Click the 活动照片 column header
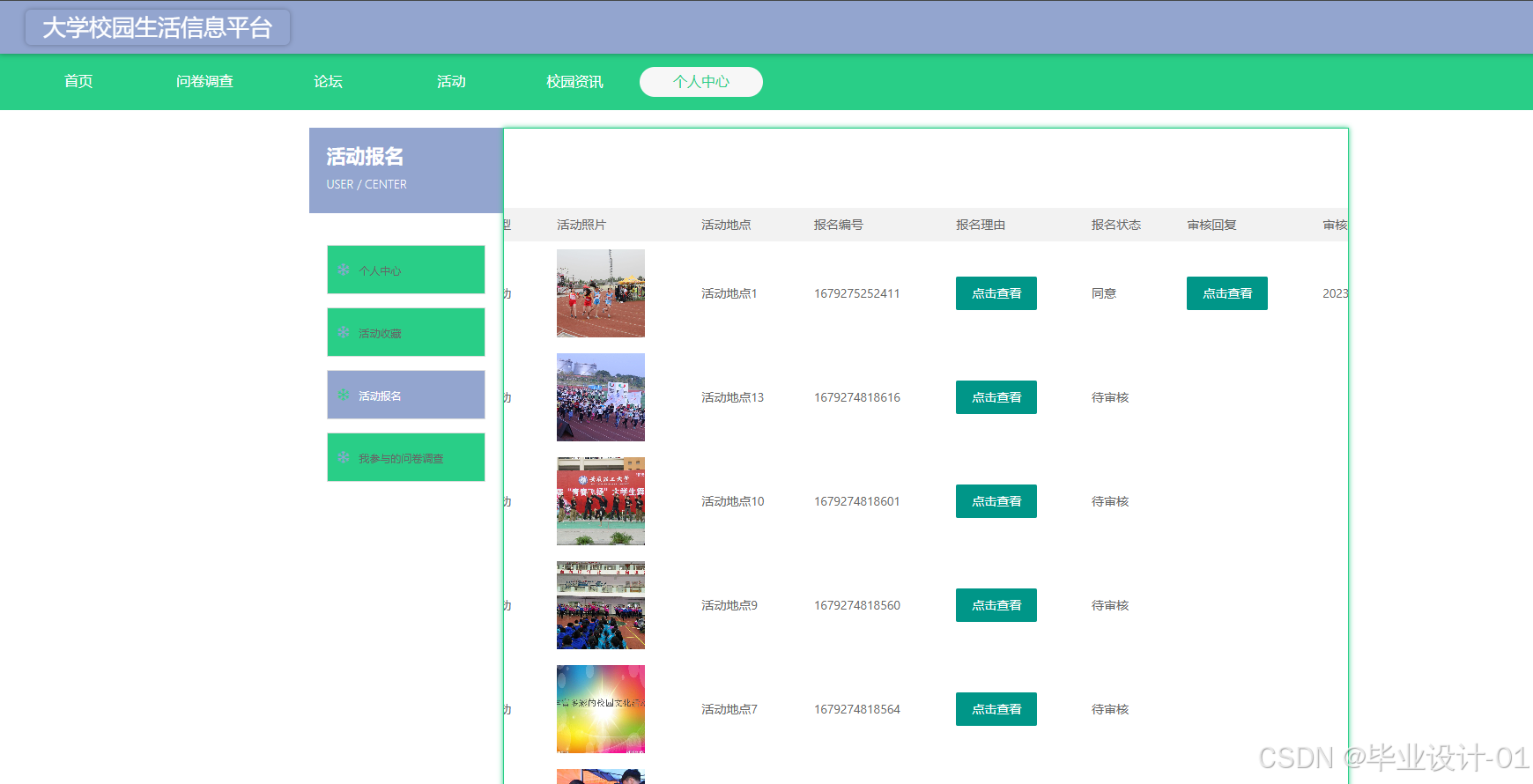The width and height of the screenshot is (1533, 784). 581,225
